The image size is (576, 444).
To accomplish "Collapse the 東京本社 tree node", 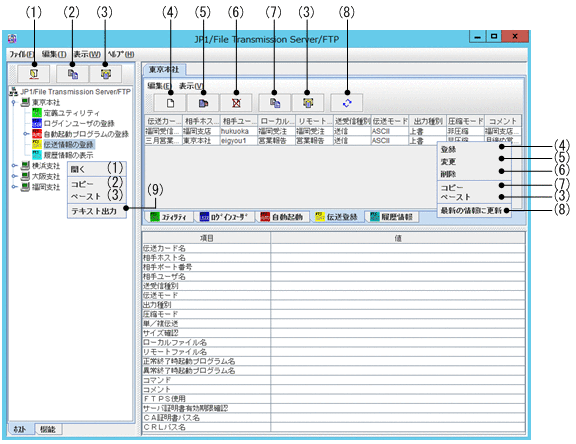I will 14,102.
